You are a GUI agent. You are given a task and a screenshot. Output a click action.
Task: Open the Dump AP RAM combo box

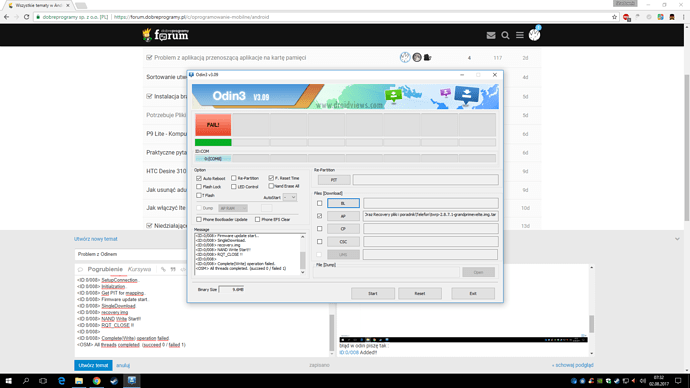233,208
